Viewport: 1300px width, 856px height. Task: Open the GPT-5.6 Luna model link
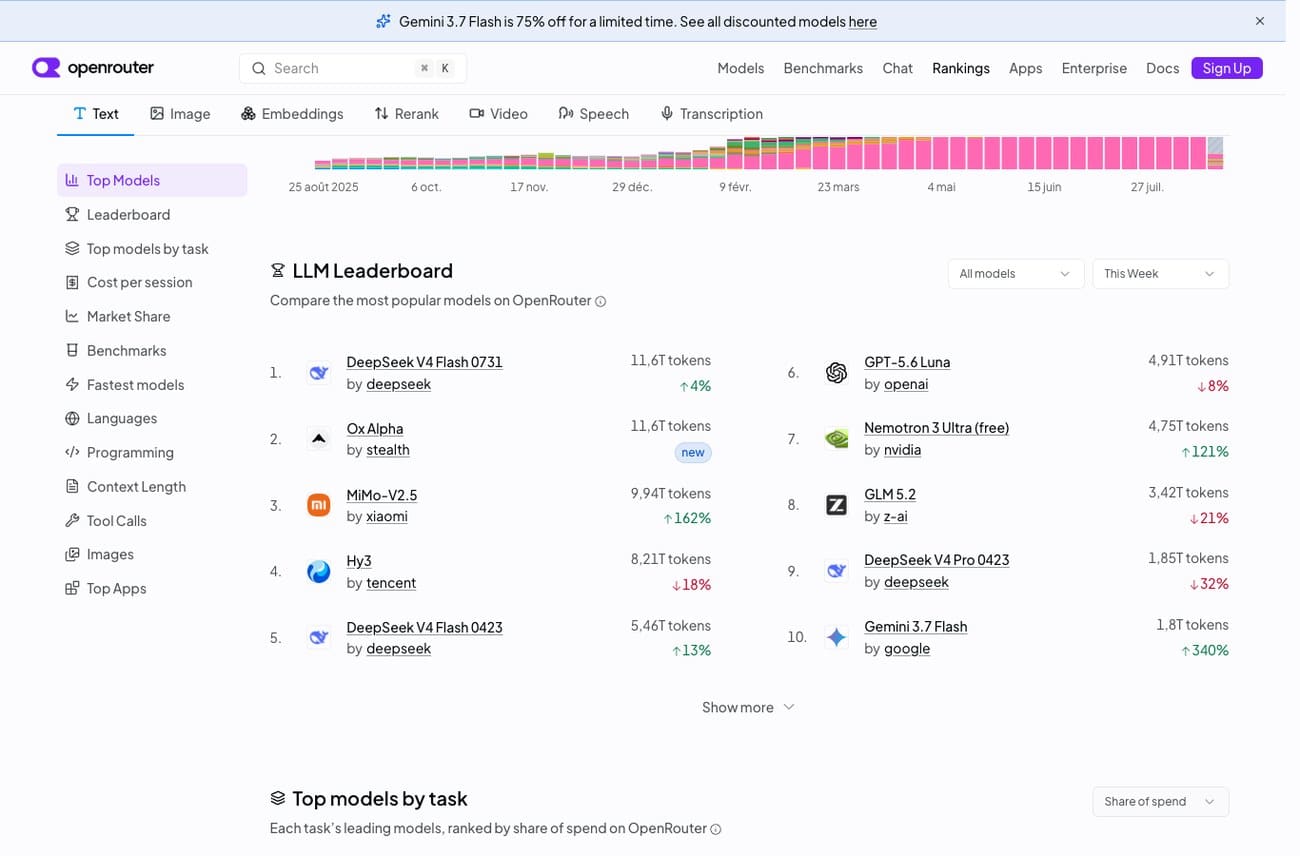point(907,362)
